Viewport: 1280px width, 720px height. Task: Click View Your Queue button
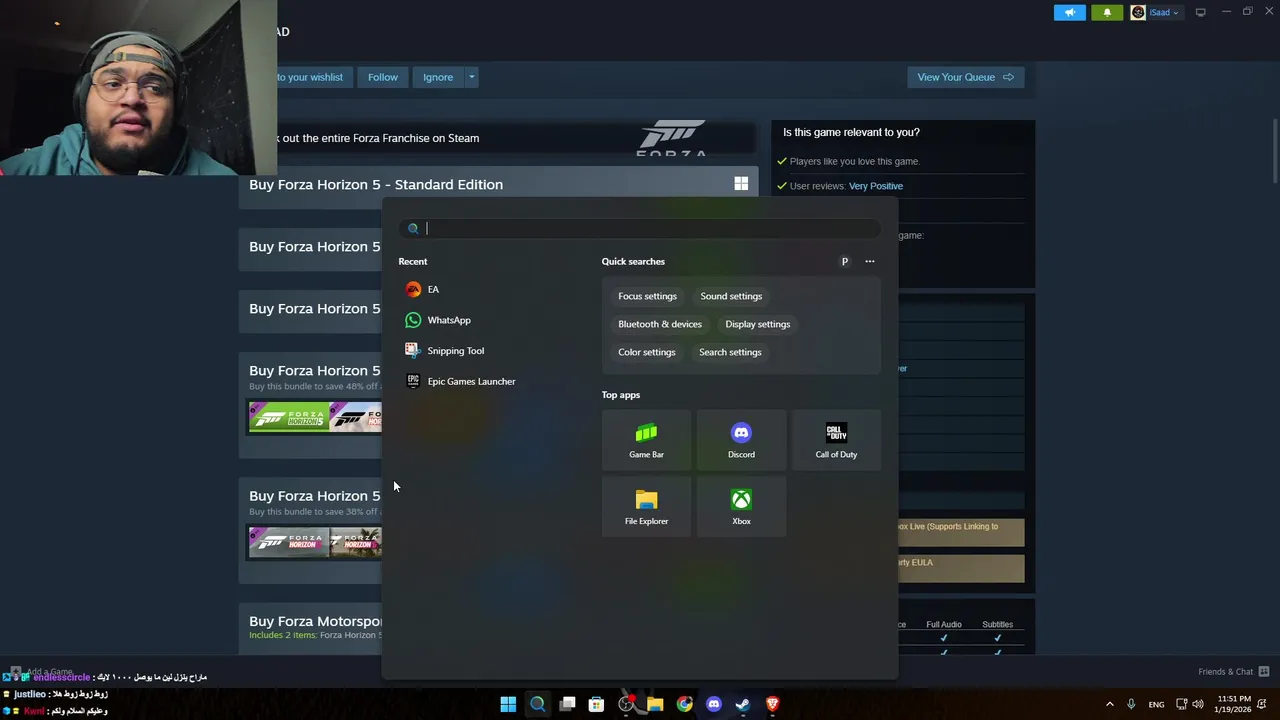tap(965, 77)
